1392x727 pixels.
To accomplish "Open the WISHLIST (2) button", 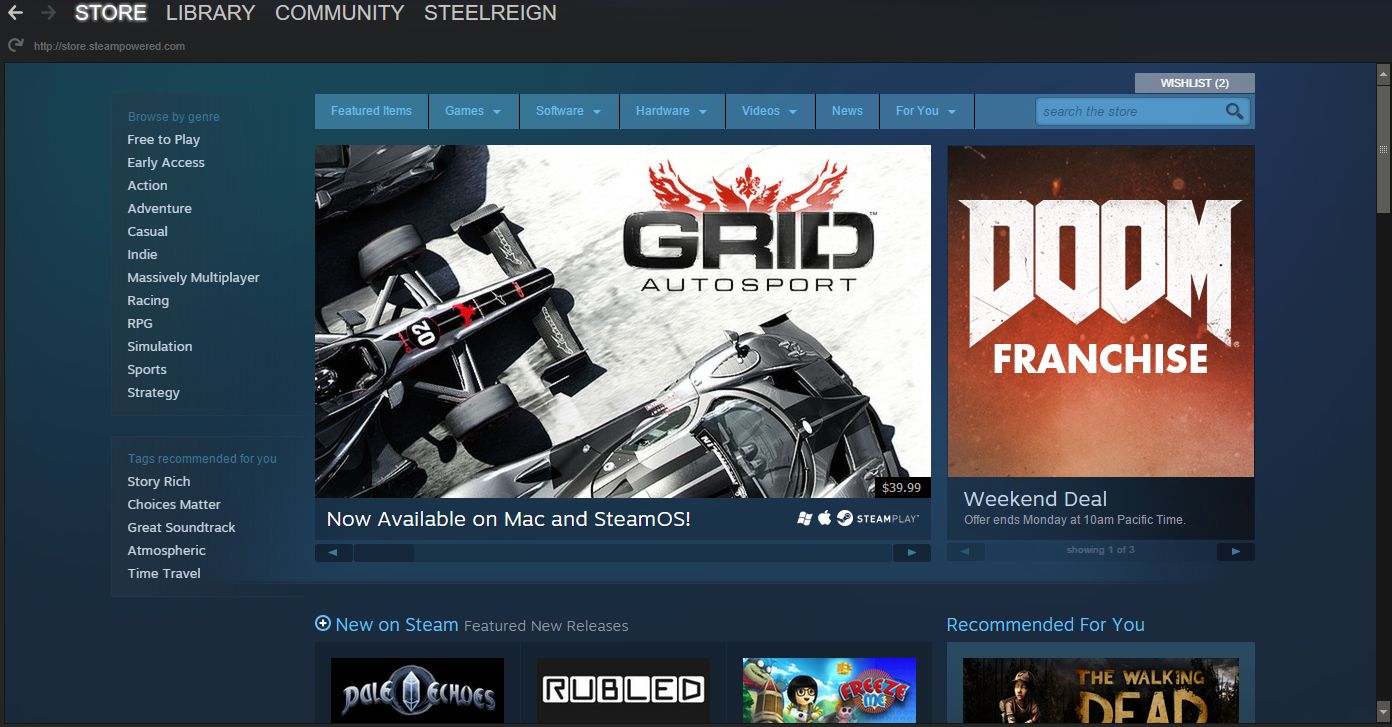I will pos(1194,83).
